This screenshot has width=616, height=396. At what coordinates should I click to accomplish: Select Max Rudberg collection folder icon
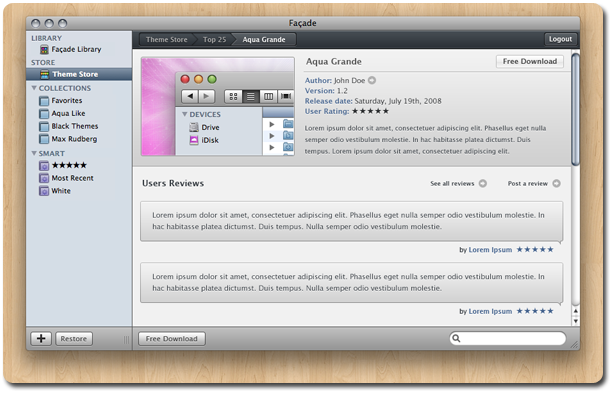tap(44, 139)
